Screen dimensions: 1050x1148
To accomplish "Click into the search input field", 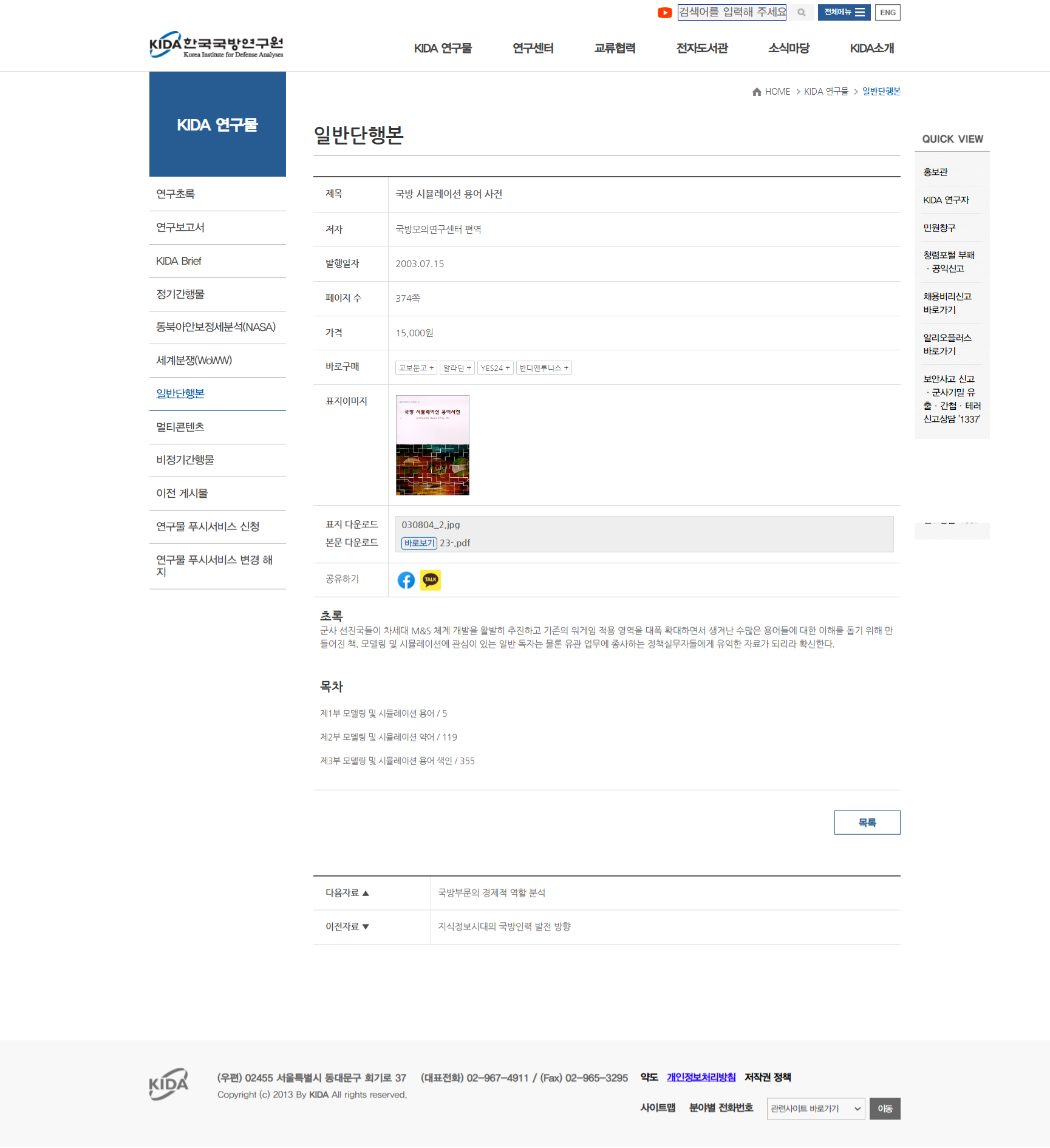I will coord(731,13).
